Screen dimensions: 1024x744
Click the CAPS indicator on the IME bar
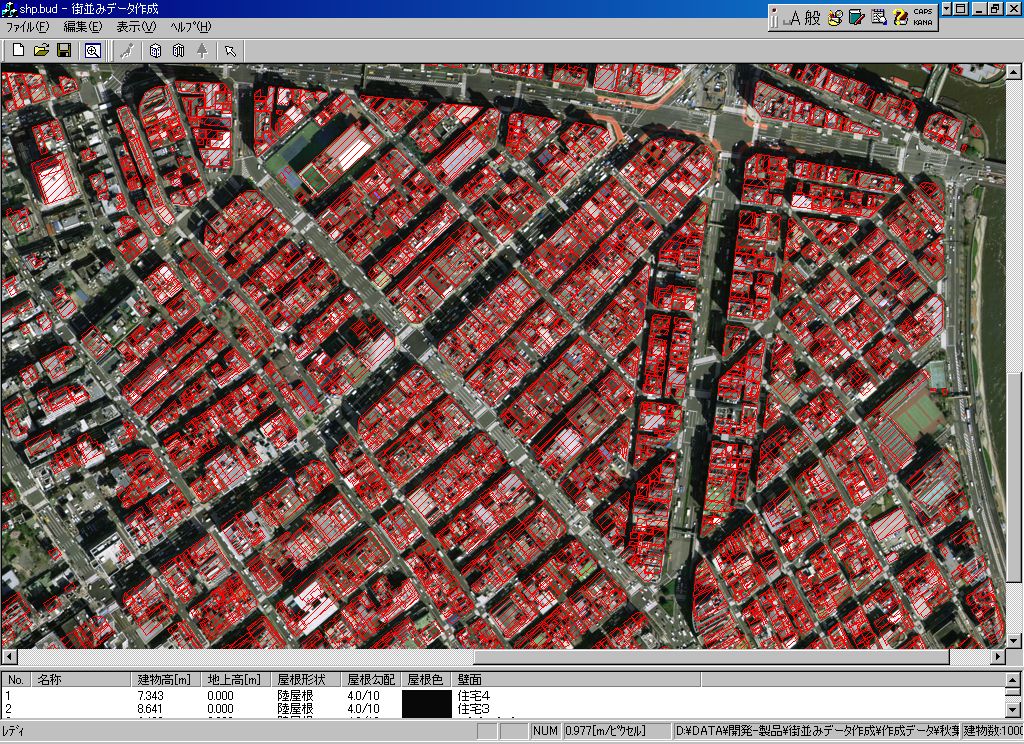coord(923,12)
